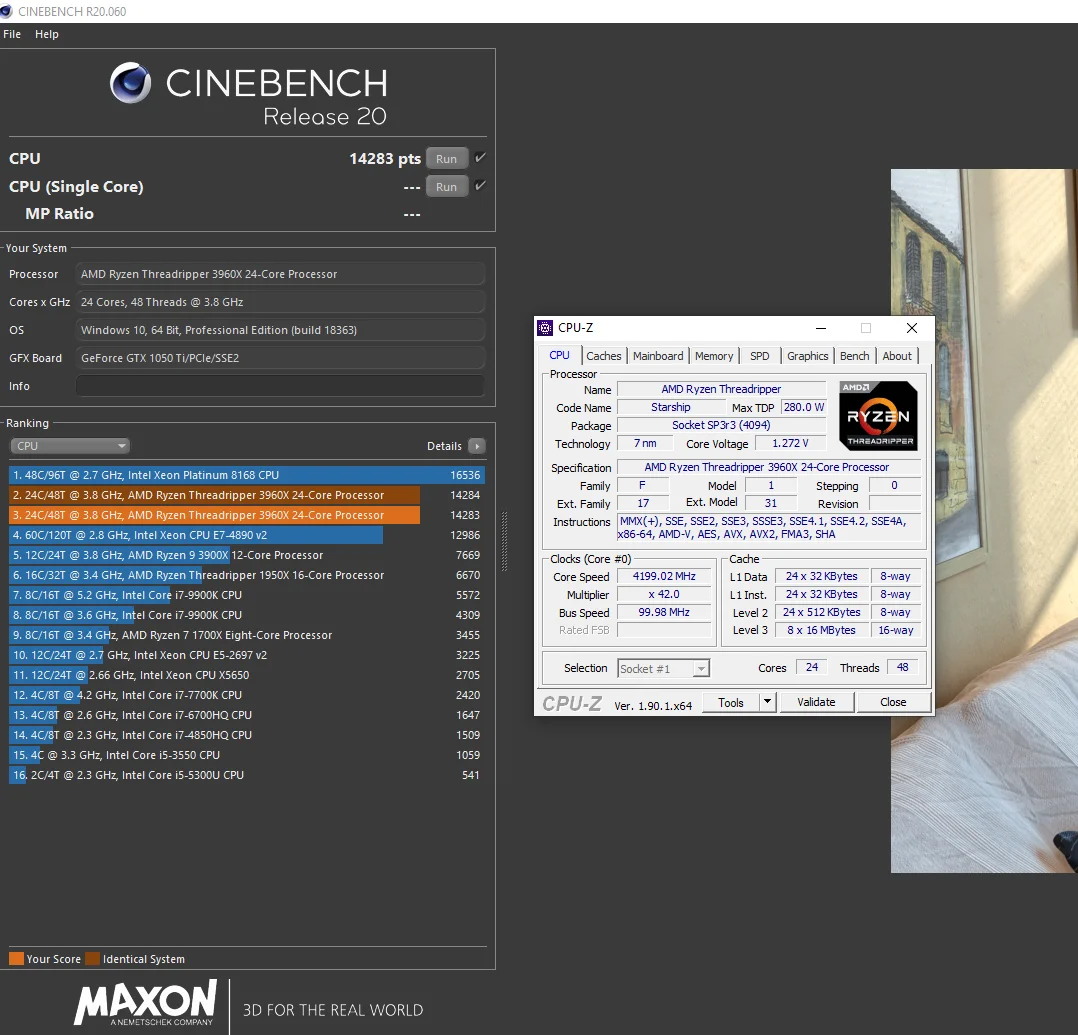Select ranking row with score 14283

247,515
